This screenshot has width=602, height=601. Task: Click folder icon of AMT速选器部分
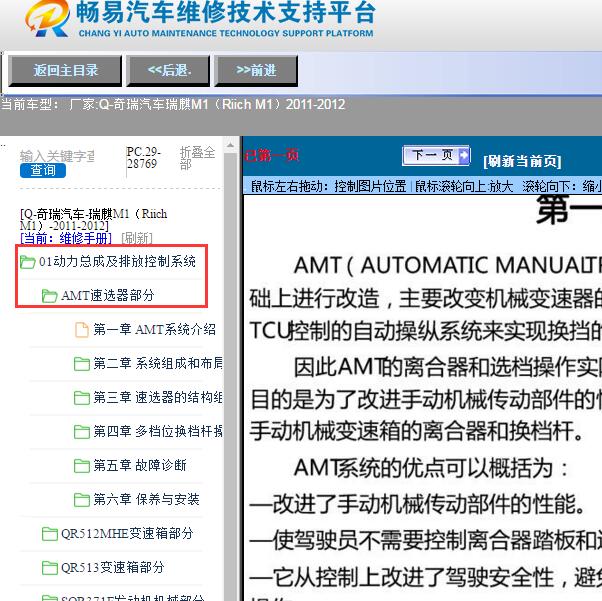tap(50, 296)
